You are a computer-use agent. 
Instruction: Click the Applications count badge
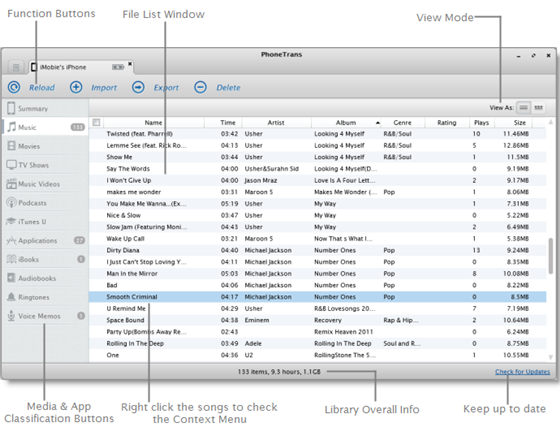(79, 240)
